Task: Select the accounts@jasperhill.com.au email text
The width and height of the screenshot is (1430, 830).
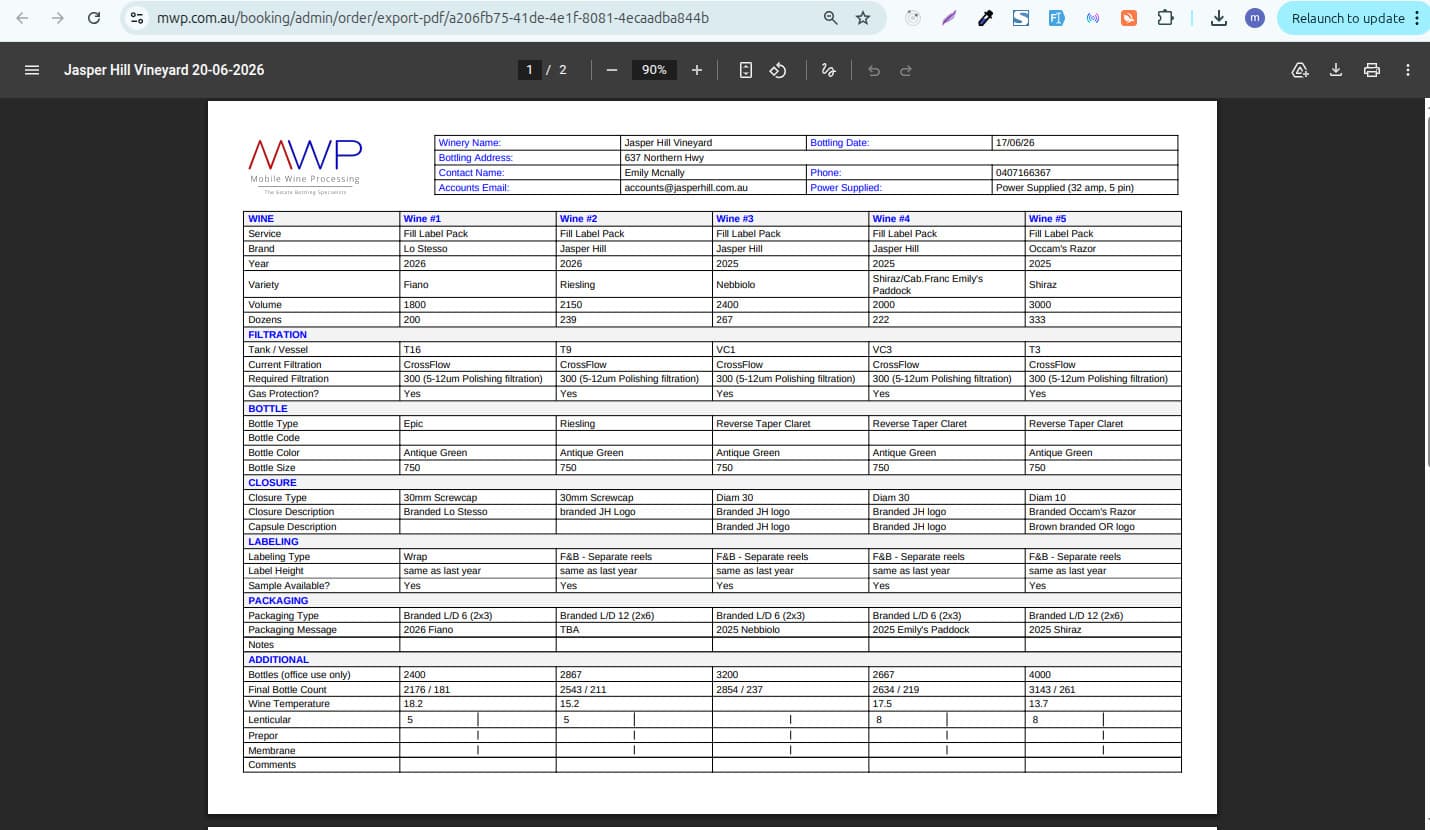Action: [x=686, y=188]
